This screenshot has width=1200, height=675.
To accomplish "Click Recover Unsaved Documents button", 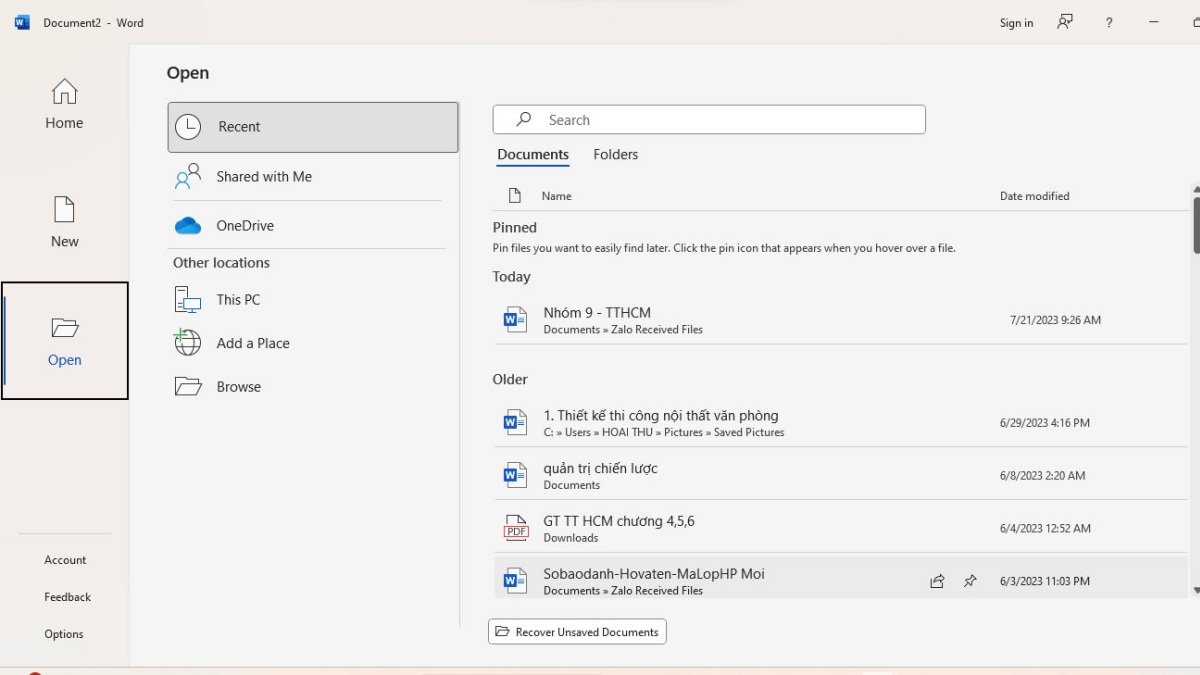I will pos(577,632).
